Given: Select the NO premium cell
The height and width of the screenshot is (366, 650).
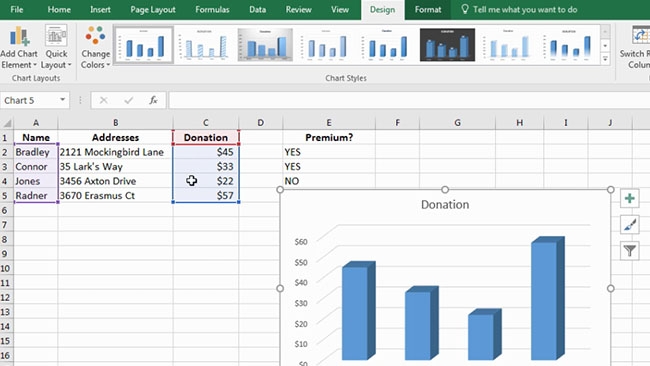Looking at the screenshot, I should pyautogui.click(x=329, y=181).
